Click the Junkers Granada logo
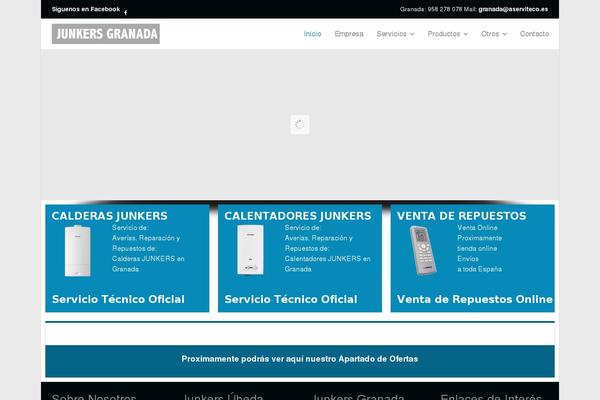 pyautogui.click(x=106, y=34)
